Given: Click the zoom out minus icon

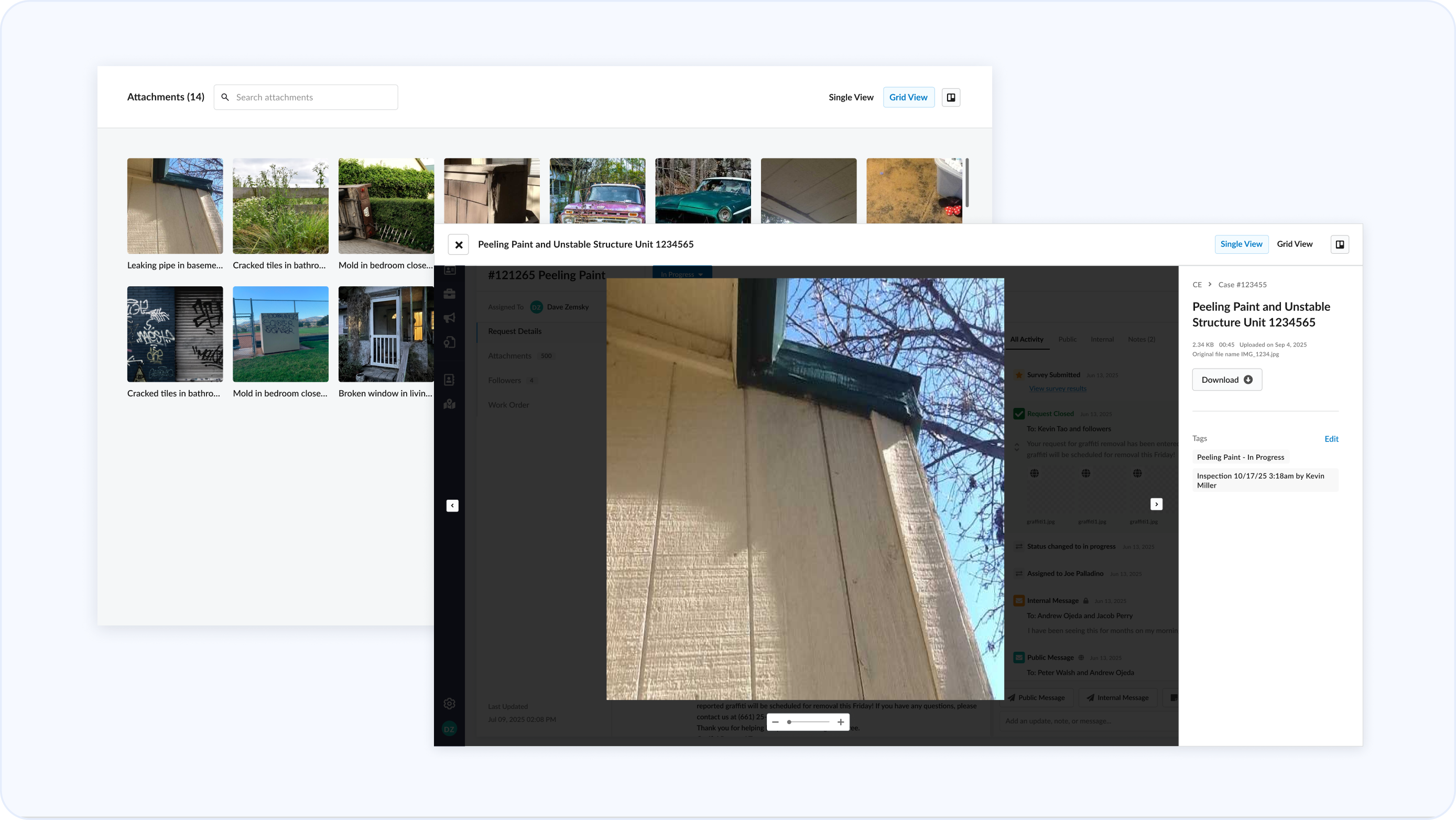Looking at the screenshot, I should pos(776,722).
